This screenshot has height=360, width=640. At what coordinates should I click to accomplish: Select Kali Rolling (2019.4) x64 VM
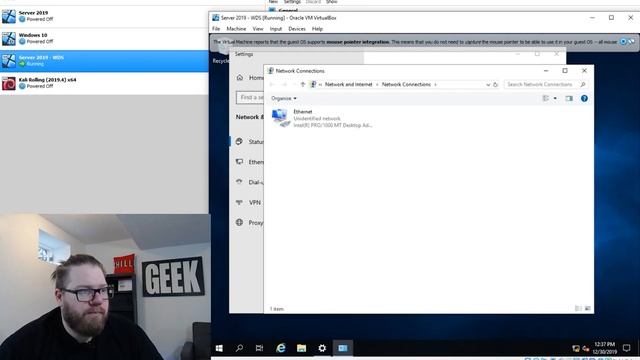[104, 83]
